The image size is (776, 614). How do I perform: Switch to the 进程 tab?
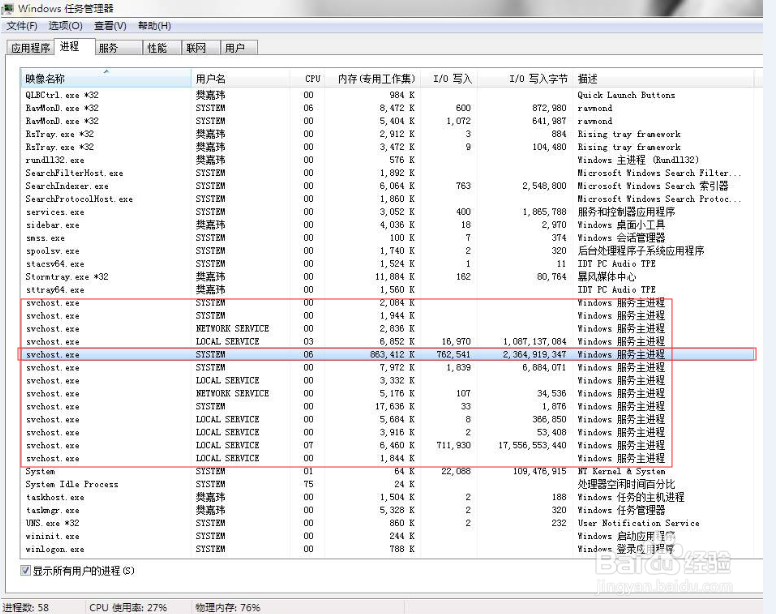coord(74,47)
